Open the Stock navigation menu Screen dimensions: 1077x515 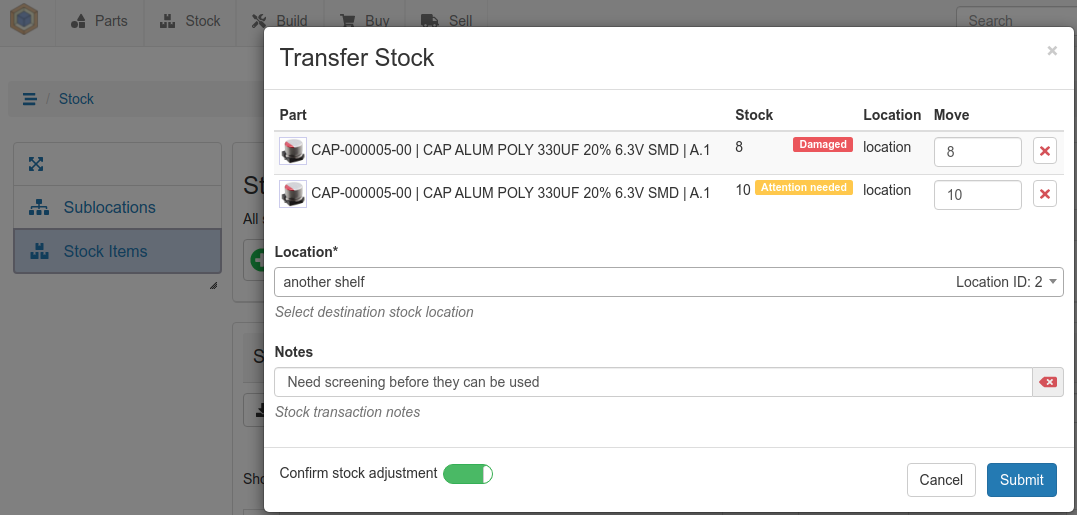(190, 21)
